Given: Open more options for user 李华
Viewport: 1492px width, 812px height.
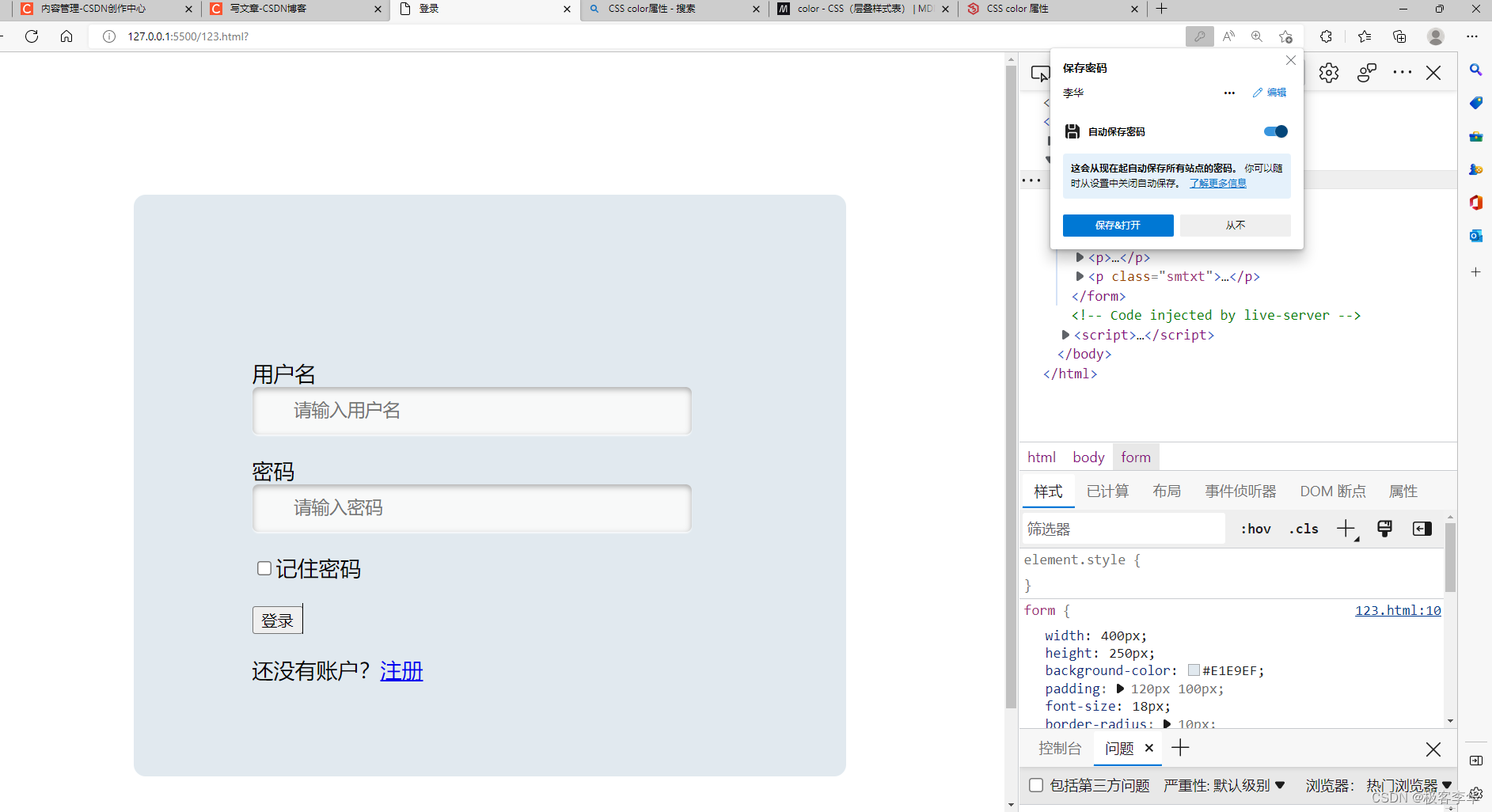Looking at the screenshot, I should [x=1229, y=93].
